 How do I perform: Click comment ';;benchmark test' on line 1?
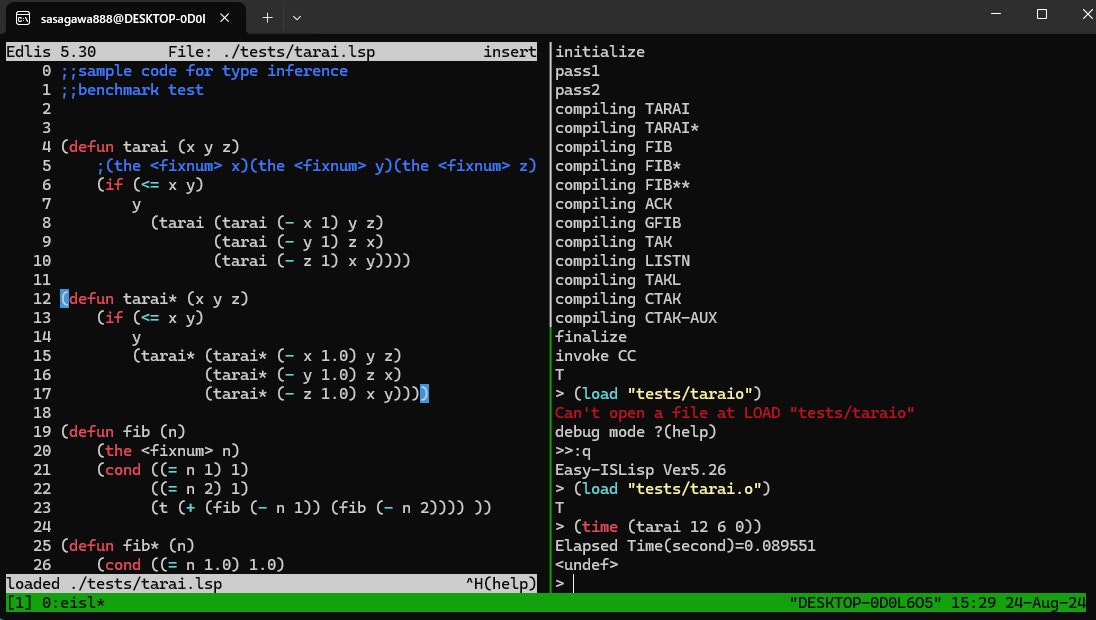(132, 89)
